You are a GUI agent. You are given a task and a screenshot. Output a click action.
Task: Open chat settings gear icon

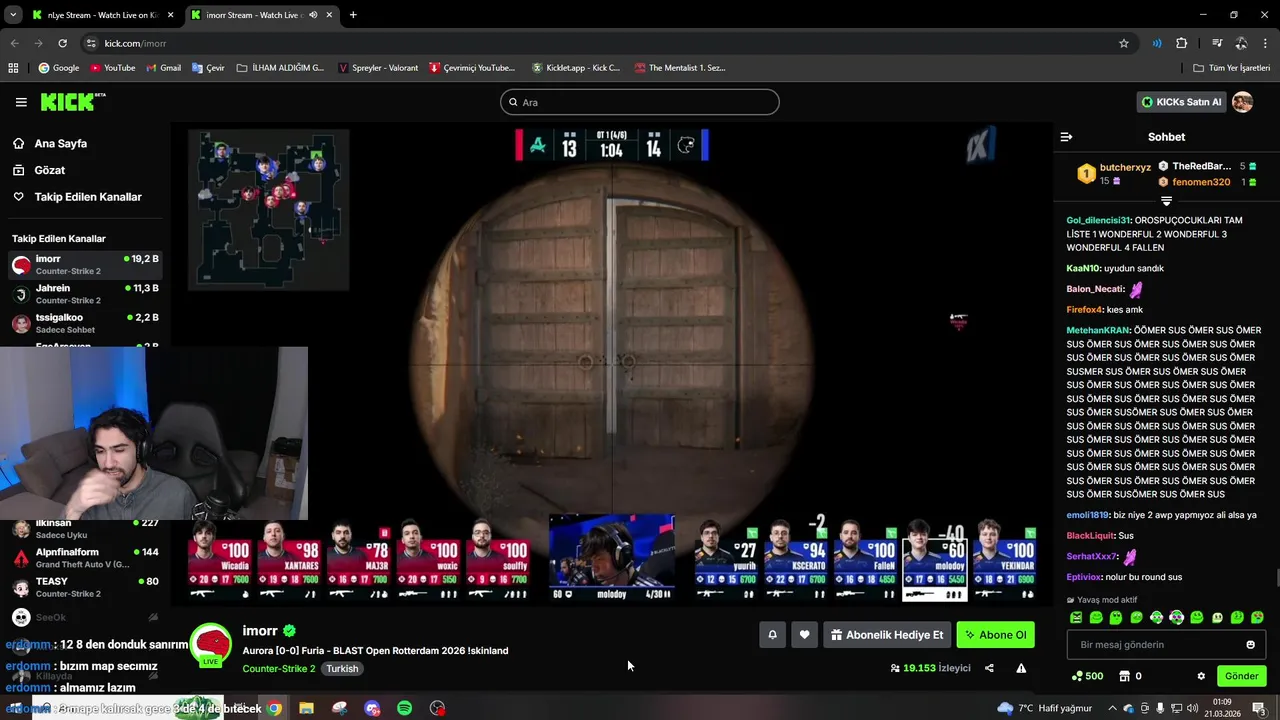click(1201, 676)
